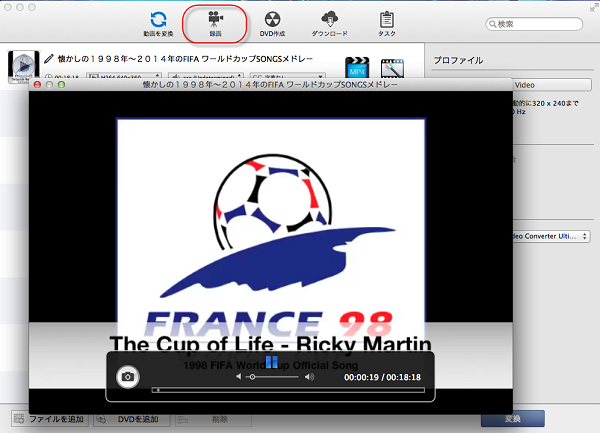Click the volume slider track
The height and width of the screenshot is (433, 600).
click(x=272, y=377)
